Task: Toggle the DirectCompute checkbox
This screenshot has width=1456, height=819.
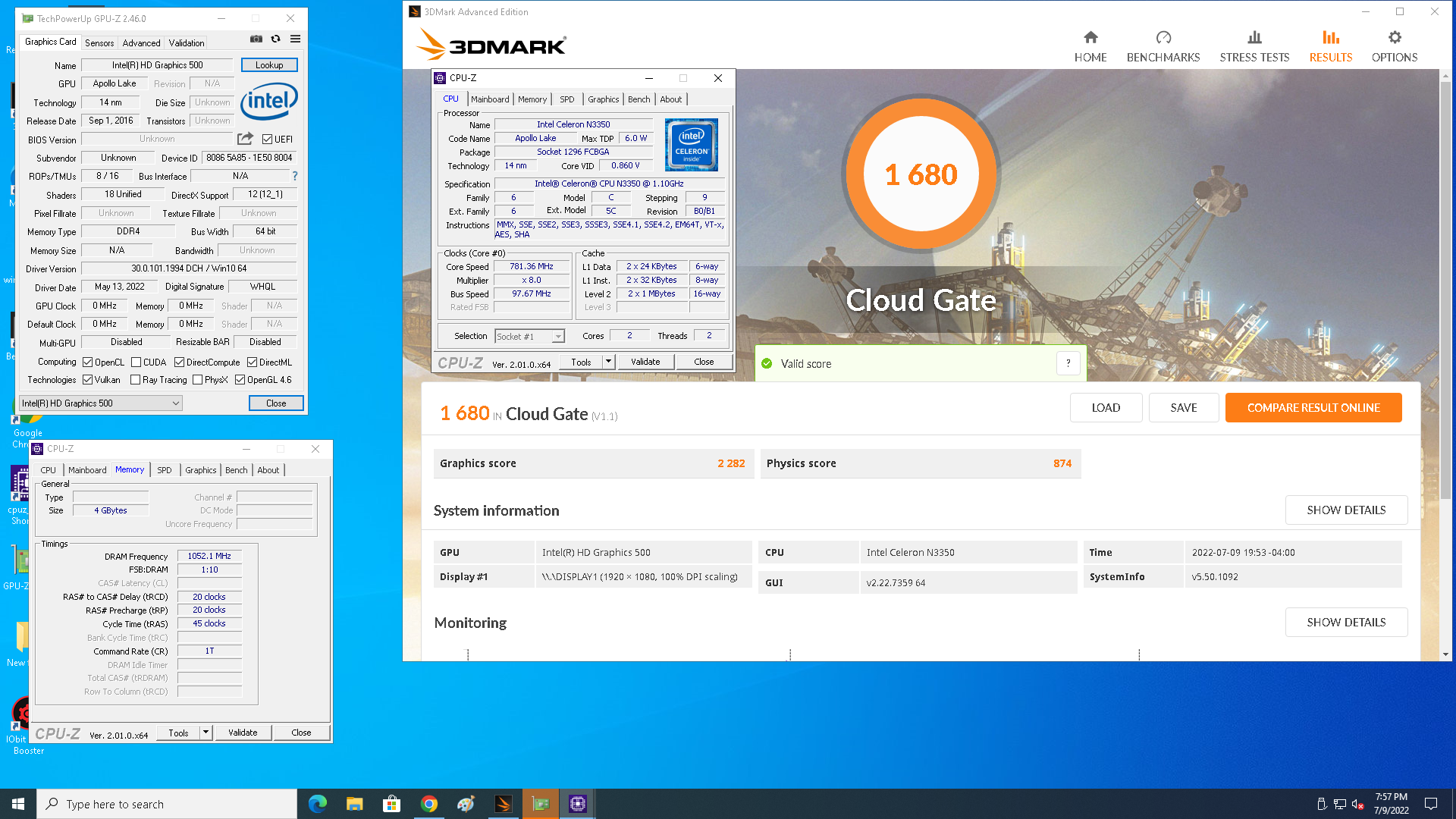Action: 179,362
